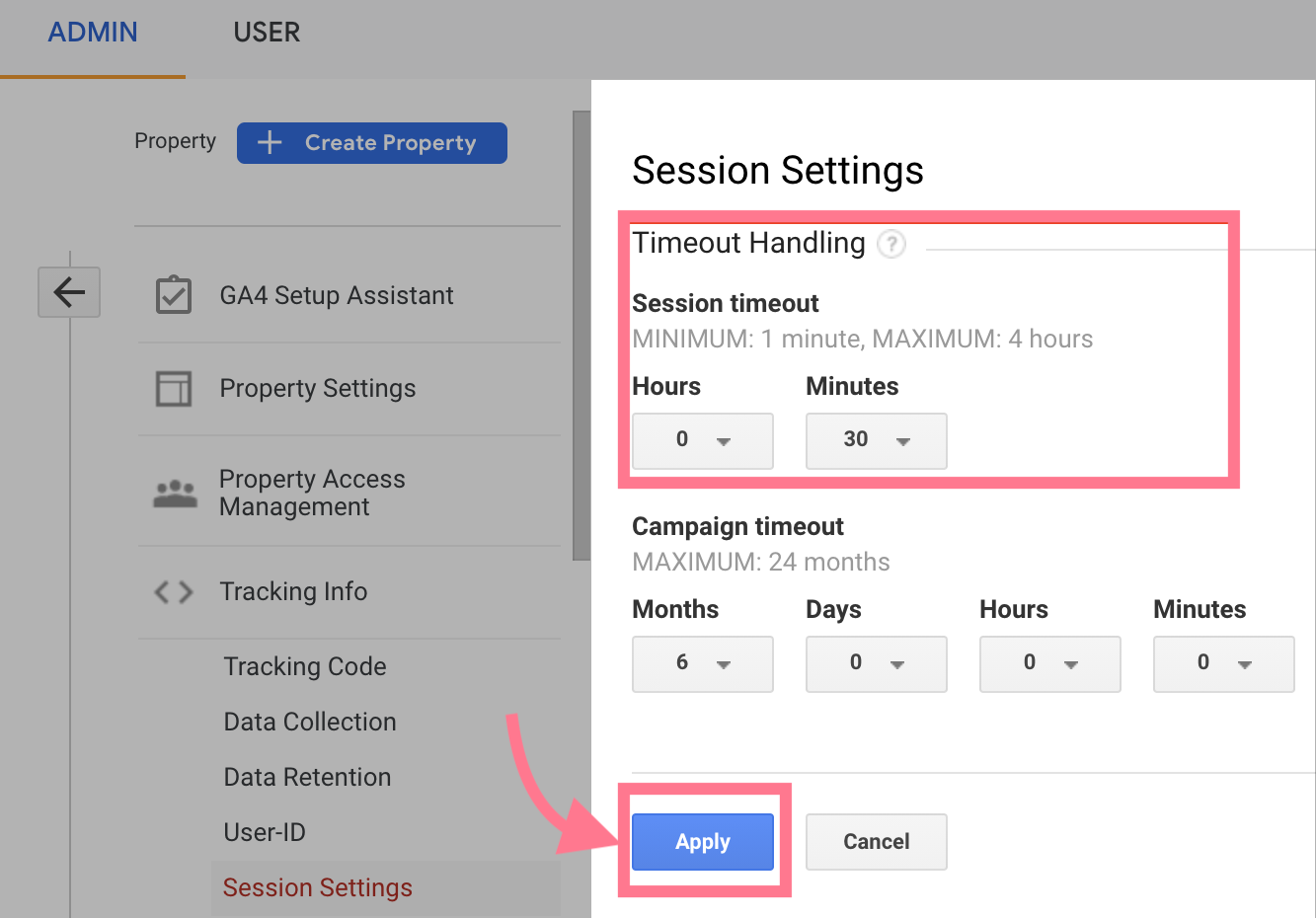
Task: Open User-ID settings
Action: point(265,832)
